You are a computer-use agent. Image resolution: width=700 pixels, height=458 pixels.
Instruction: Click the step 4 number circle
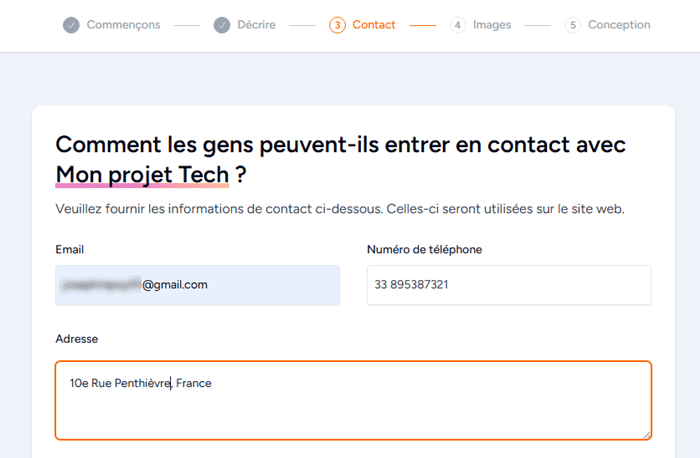click(458, 25)
